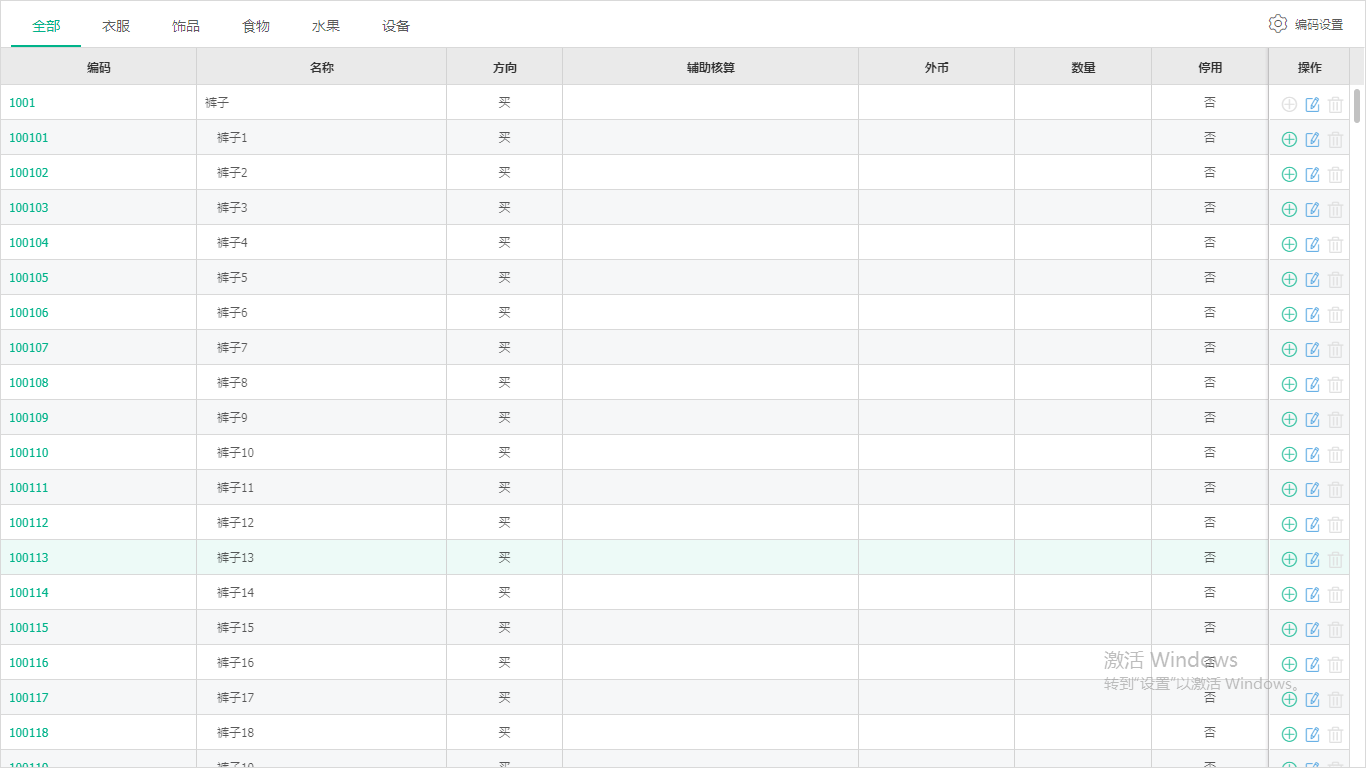Open the 100117 code link

(x=28, y=699)
